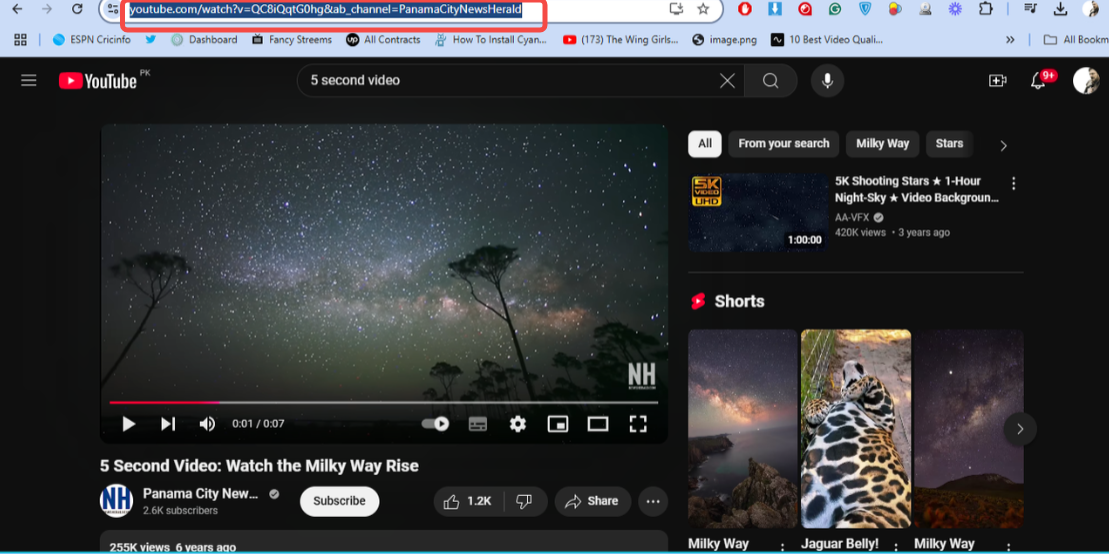
Task: Show browser Downloads
Action: [1059, 9]
